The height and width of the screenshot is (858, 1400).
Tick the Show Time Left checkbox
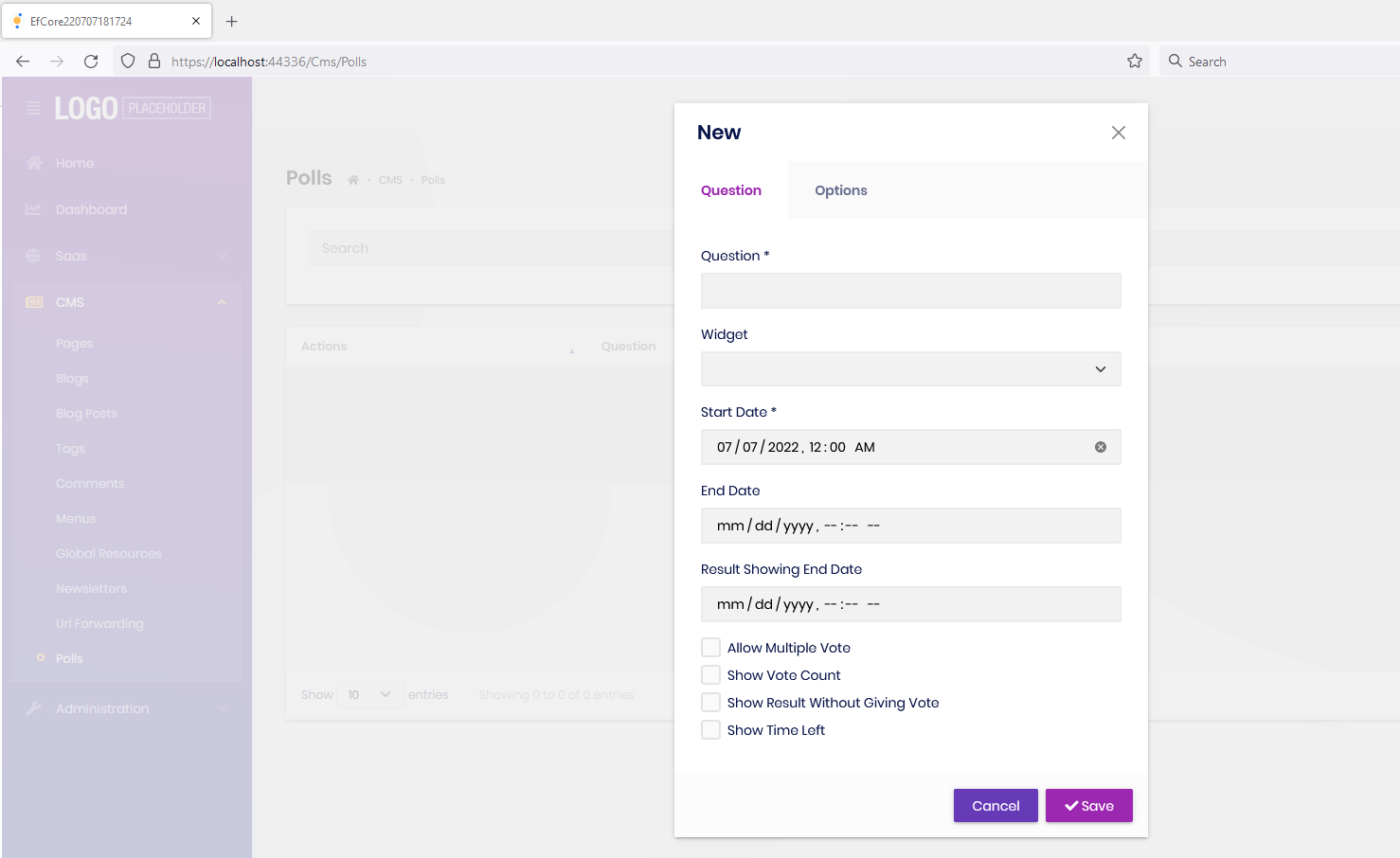[710, 730]
